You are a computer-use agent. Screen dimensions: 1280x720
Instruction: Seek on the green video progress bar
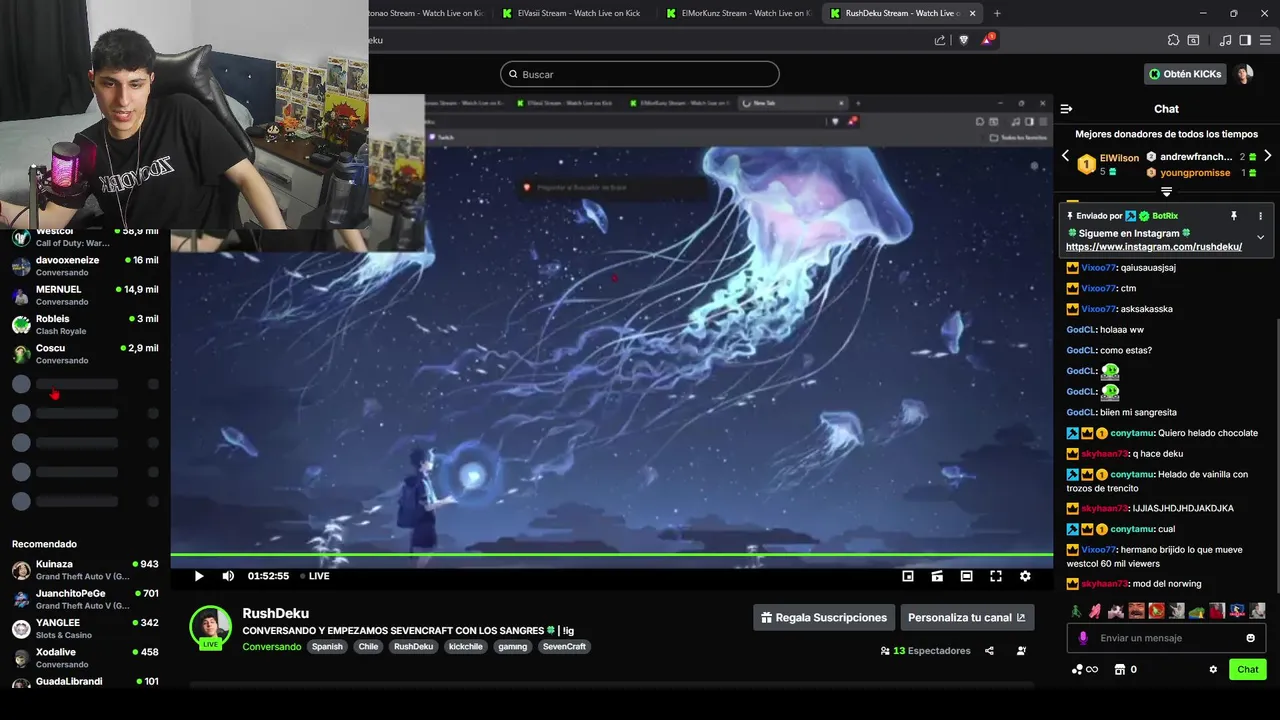pos(611,555)
